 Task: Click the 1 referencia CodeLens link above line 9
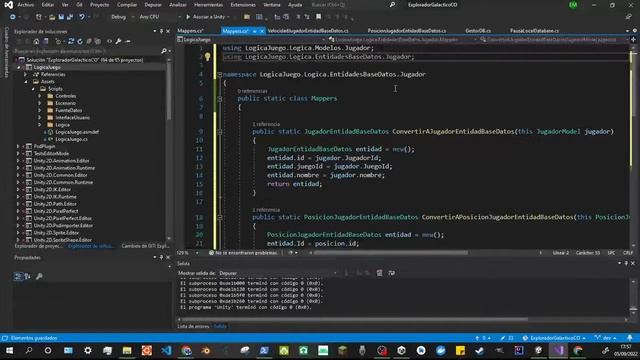click(x=266, y=124)
